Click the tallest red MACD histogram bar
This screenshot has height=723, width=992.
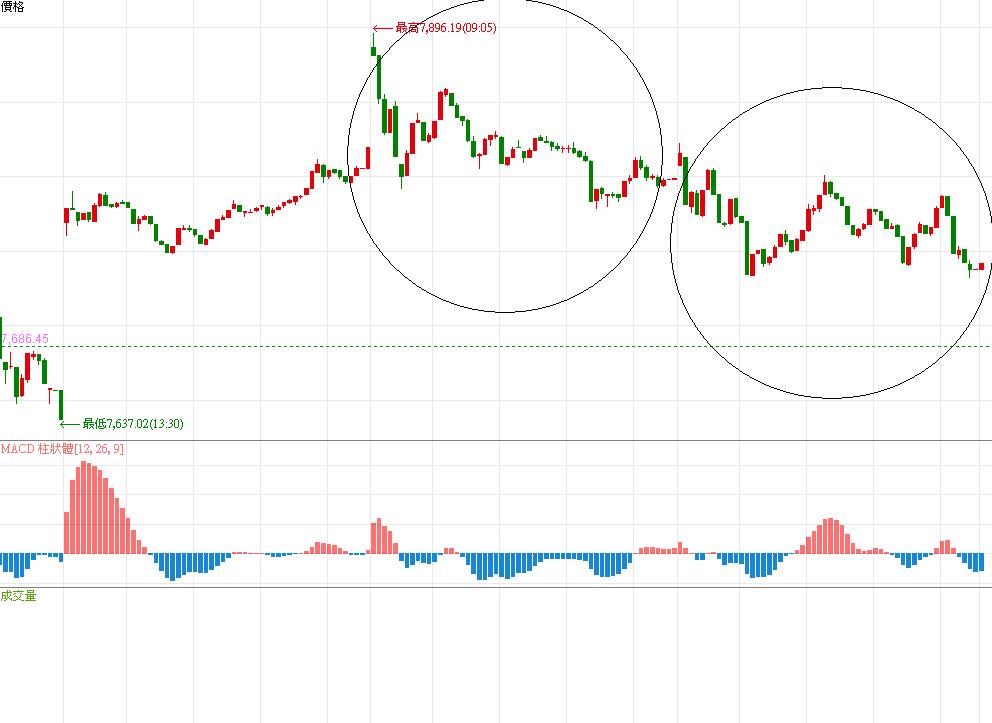(85, 508)
